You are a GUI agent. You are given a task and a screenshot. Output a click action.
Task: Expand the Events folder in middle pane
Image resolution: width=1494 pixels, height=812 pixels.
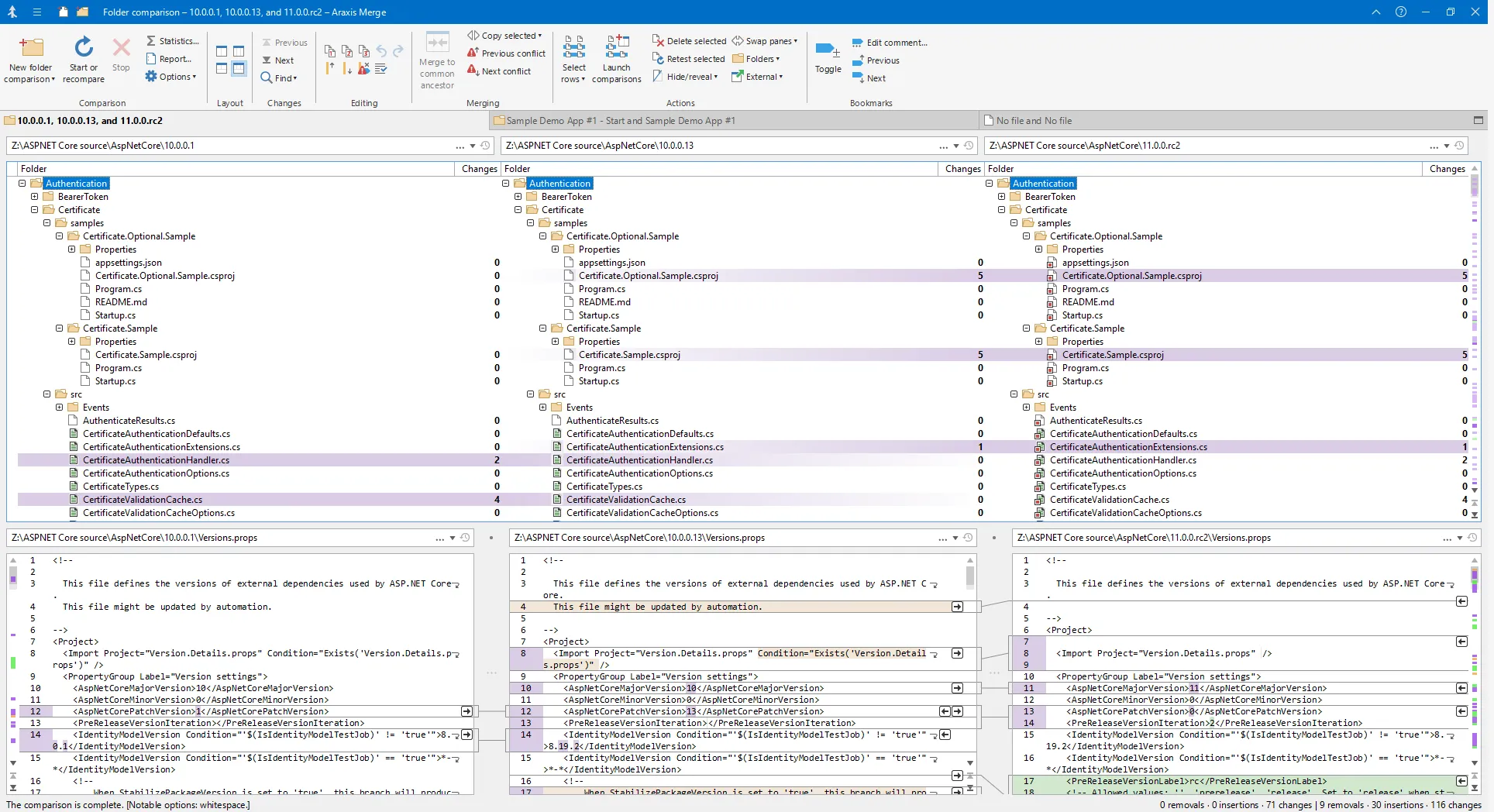point(543,408)
